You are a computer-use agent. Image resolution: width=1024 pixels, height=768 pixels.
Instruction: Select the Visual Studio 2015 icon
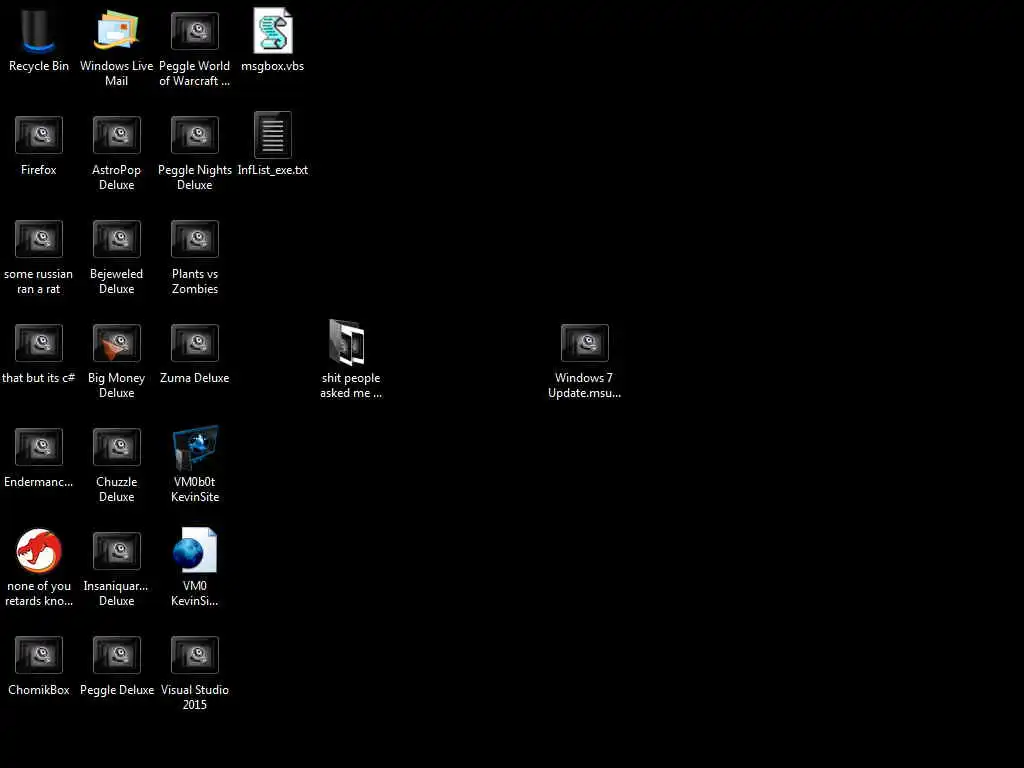[195, 654]
